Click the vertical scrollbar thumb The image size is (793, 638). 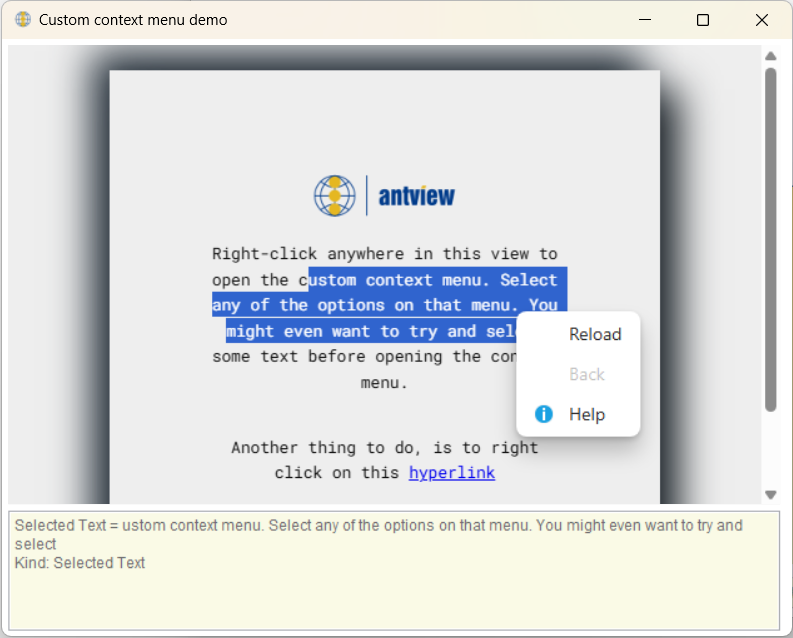(770, 240)
